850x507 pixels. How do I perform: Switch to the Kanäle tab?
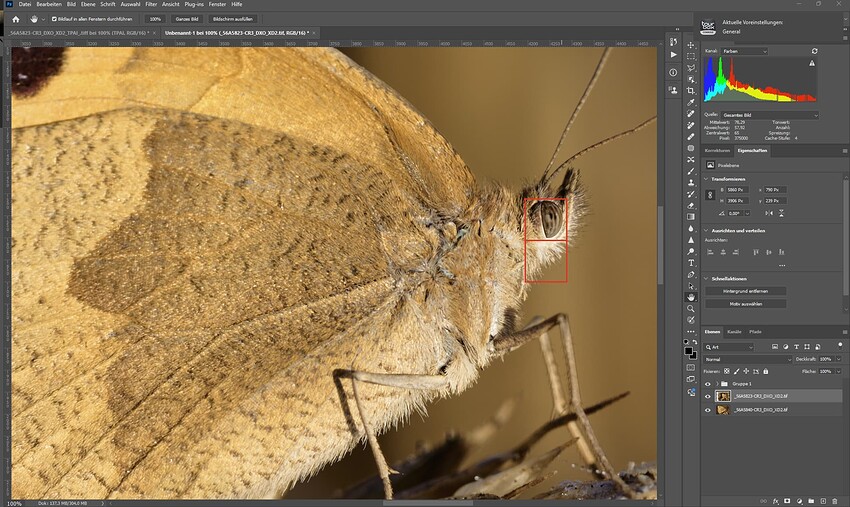734,332
